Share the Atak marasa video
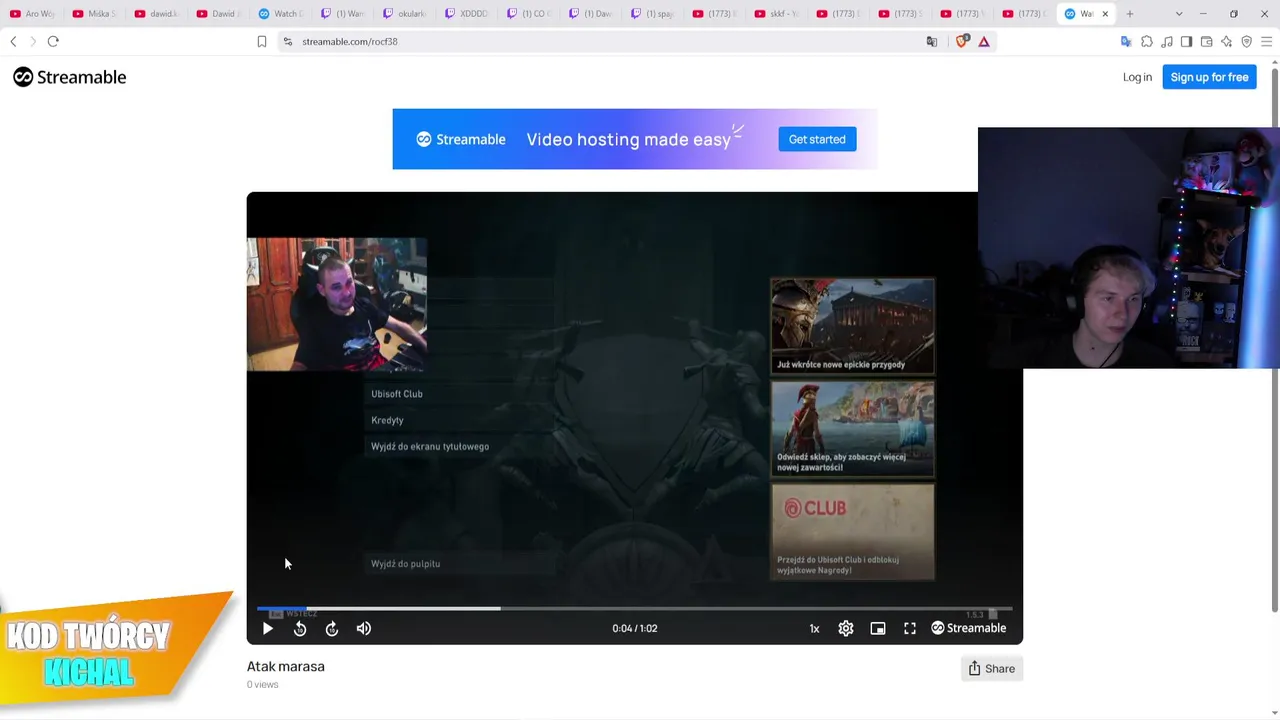This screenshot has width=1280, height=720. click(992, 669)
